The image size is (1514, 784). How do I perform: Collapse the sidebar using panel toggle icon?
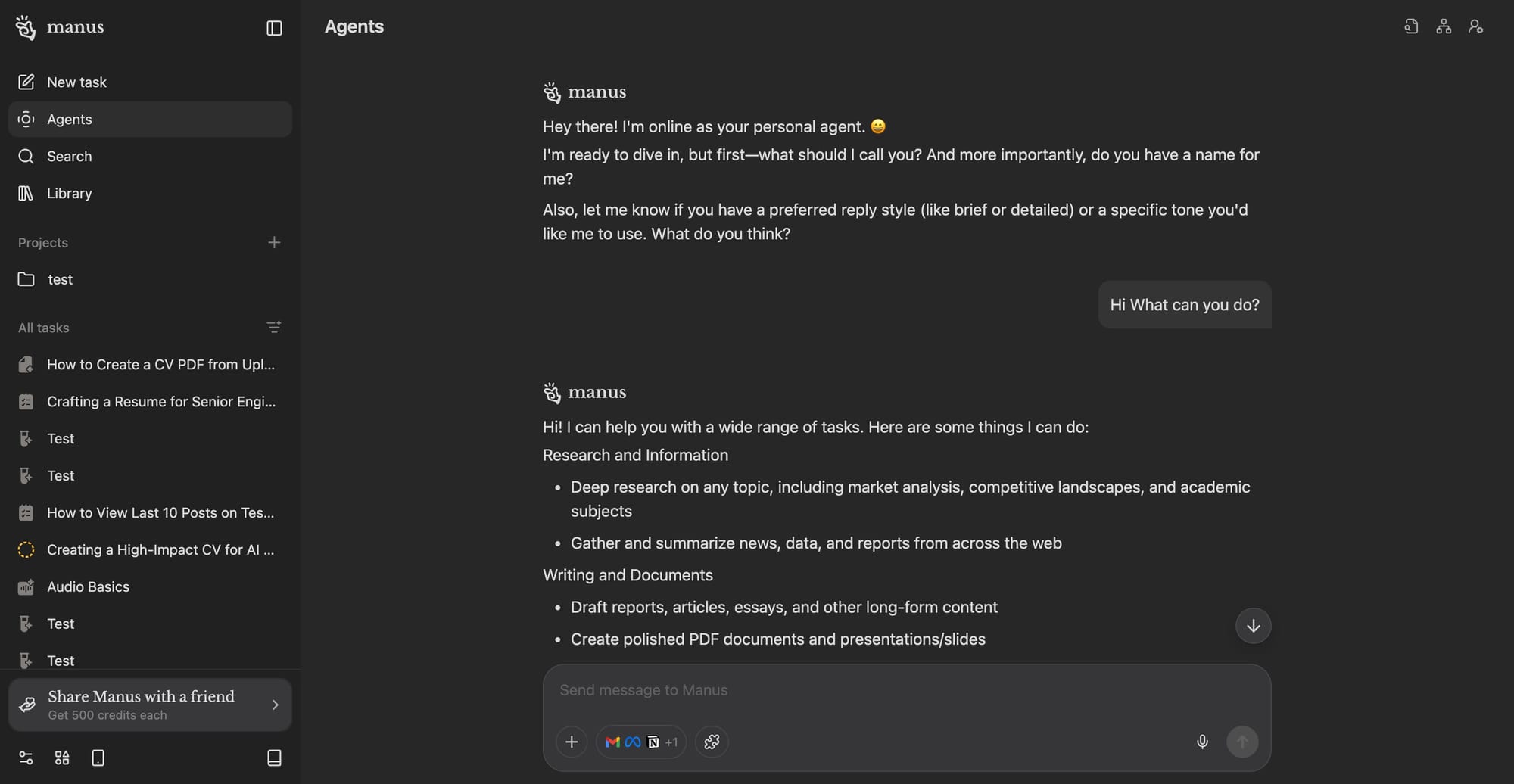[x=274, y=28]
